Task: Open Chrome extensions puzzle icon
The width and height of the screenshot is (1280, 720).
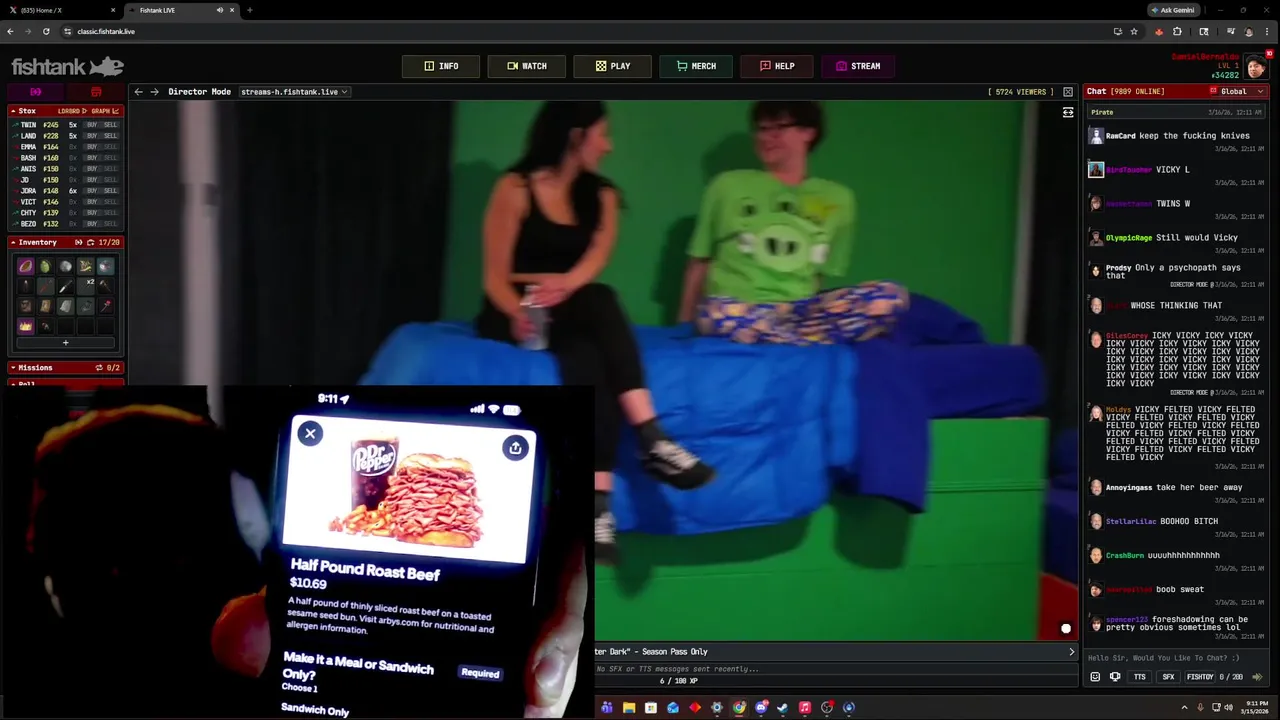Action: tap(1177, 31)
